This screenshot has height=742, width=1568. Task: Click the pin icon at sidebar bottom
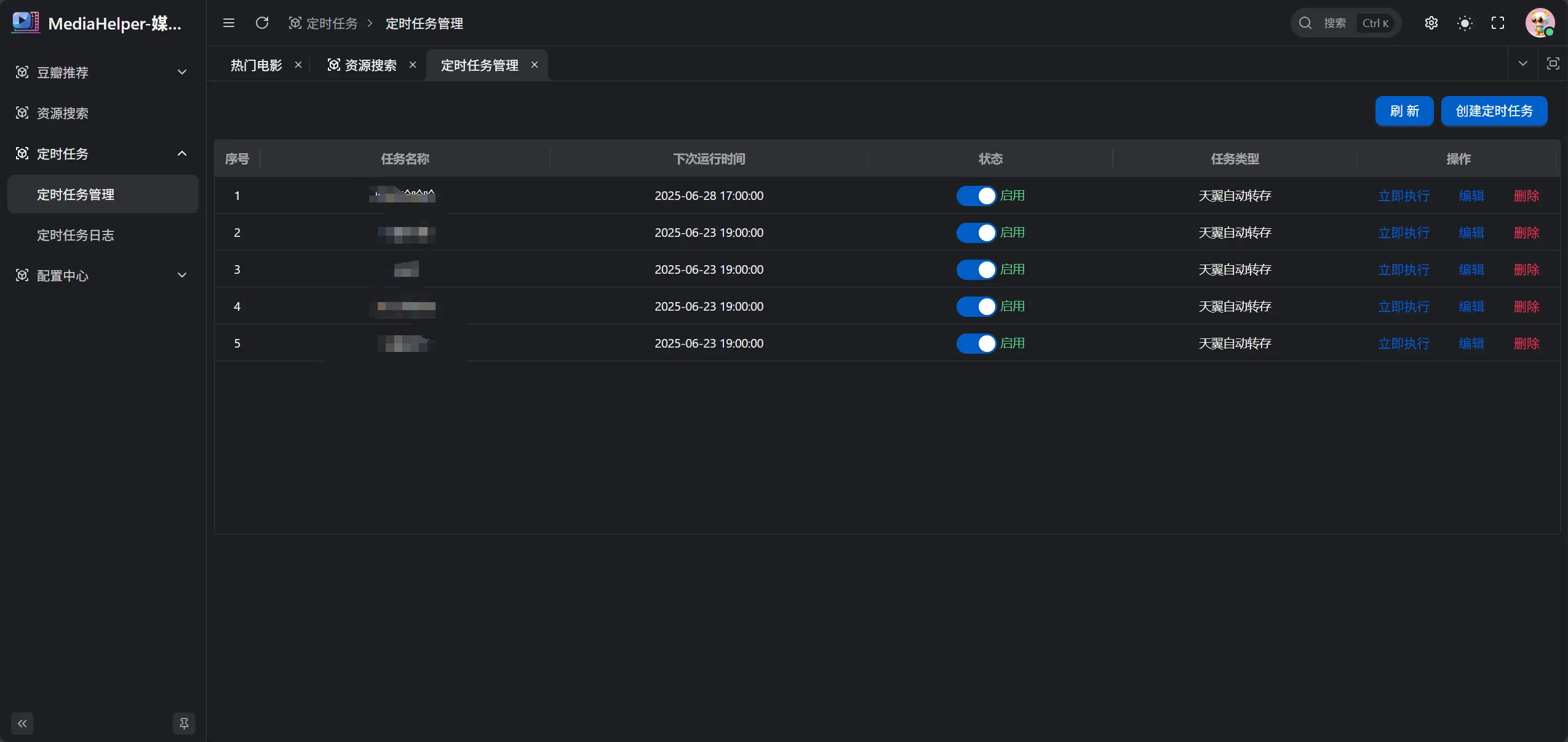pos(184,724)
